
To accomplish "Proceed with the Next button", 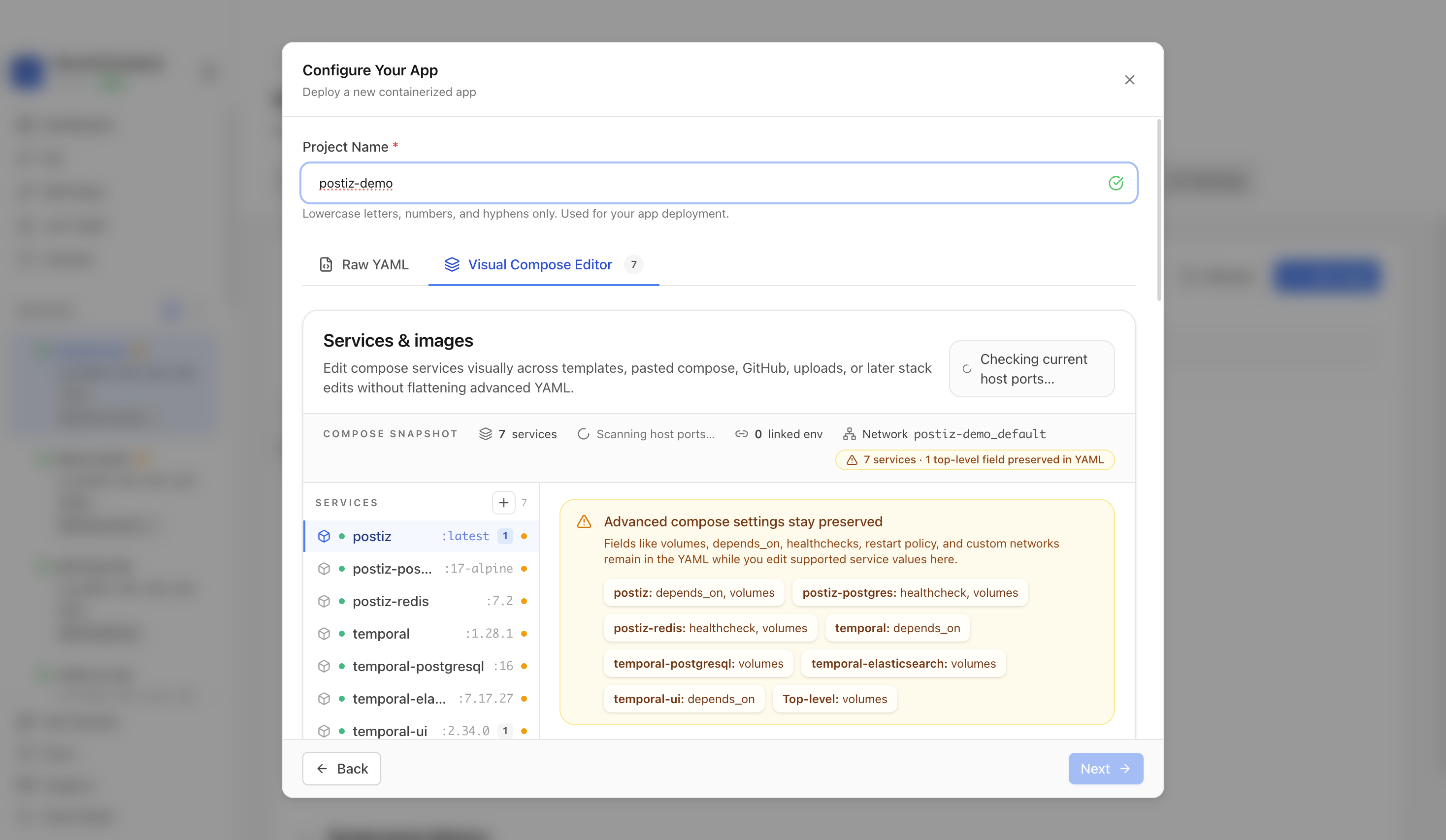I will click(1105, 769).
